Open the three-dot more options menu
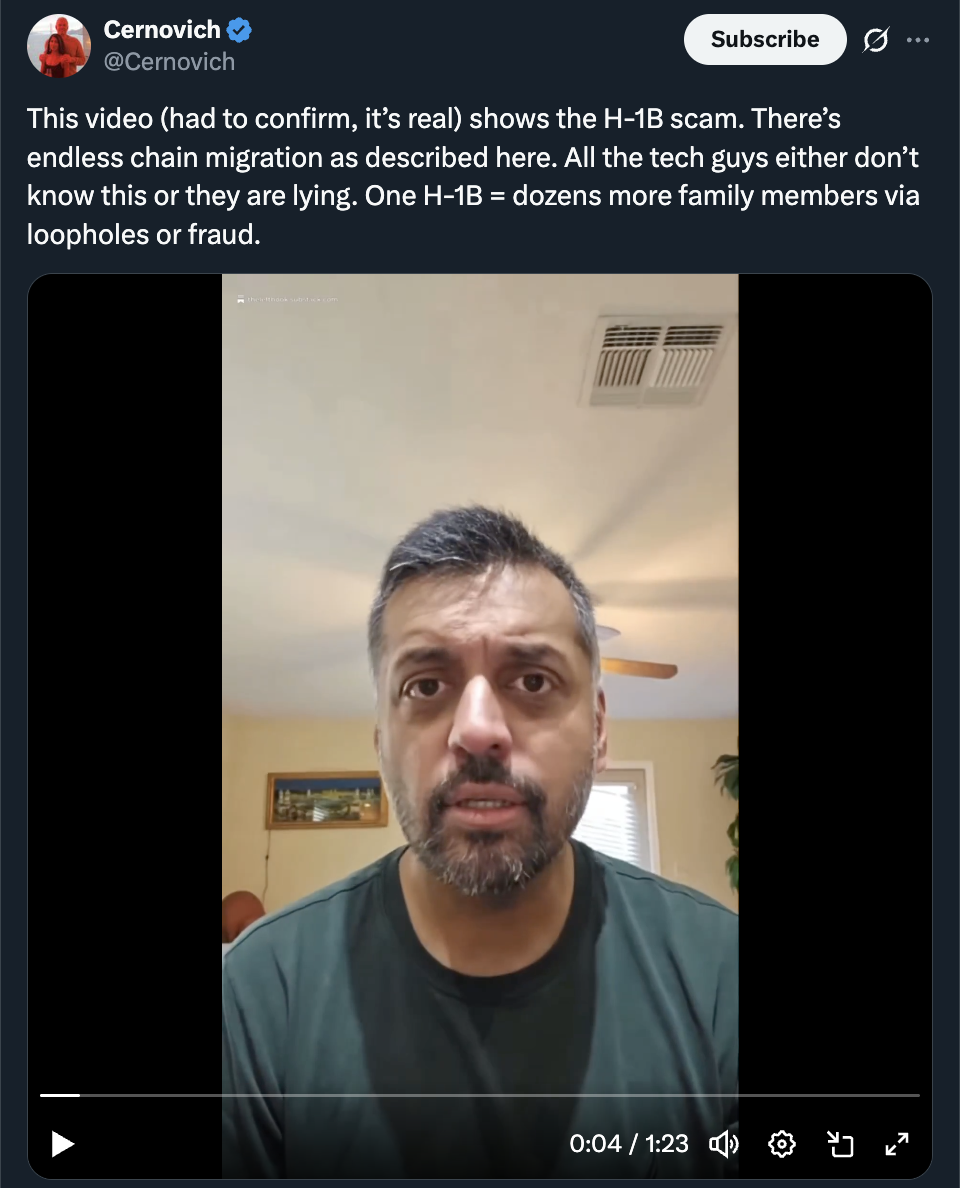960x1188 pixels. click(x=918, y=39)
